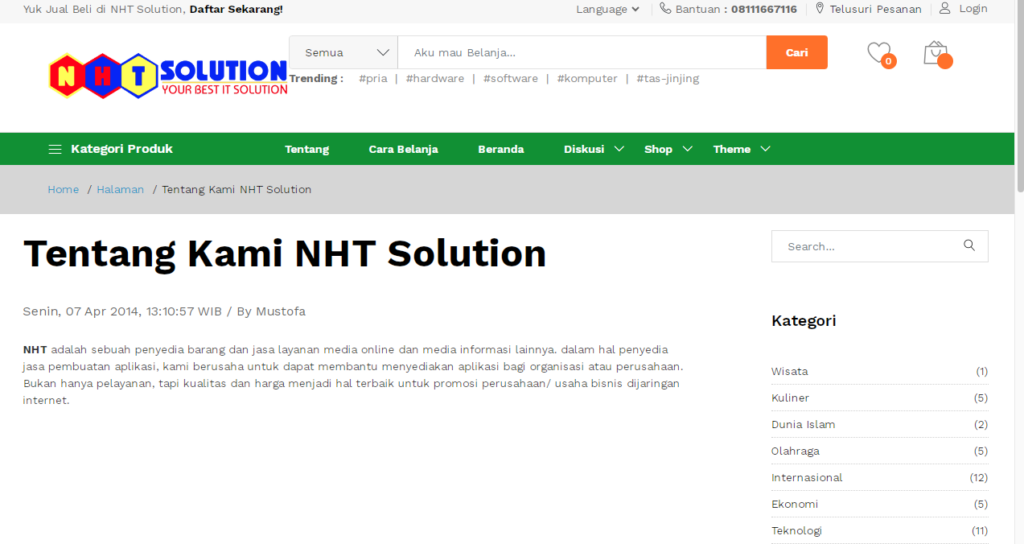Click the user Login icon
This screenshot has height=544, width=1024.
[x=945, y=9]
